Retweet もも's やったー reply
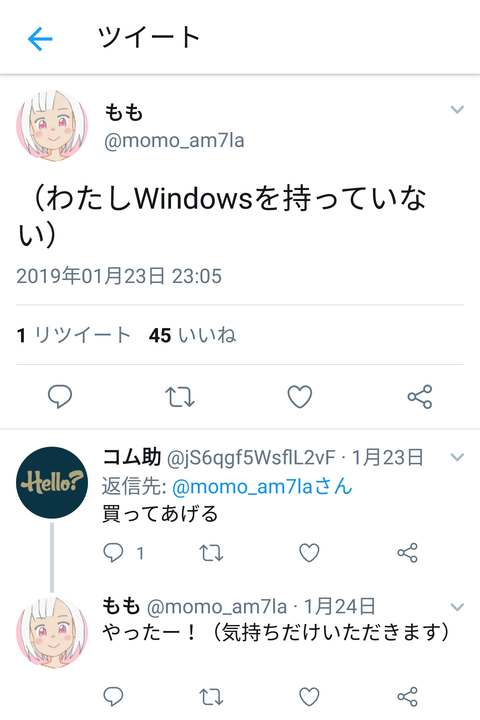480x720 pixels. 211,697
